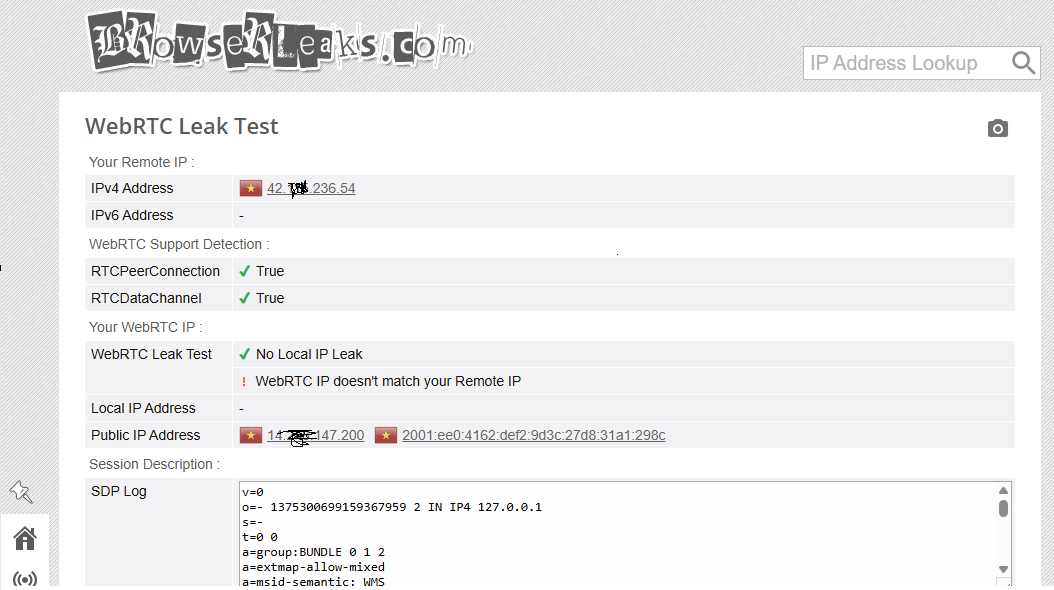Click the flag beside the IPv4 Address

click(x=250, y=188)
